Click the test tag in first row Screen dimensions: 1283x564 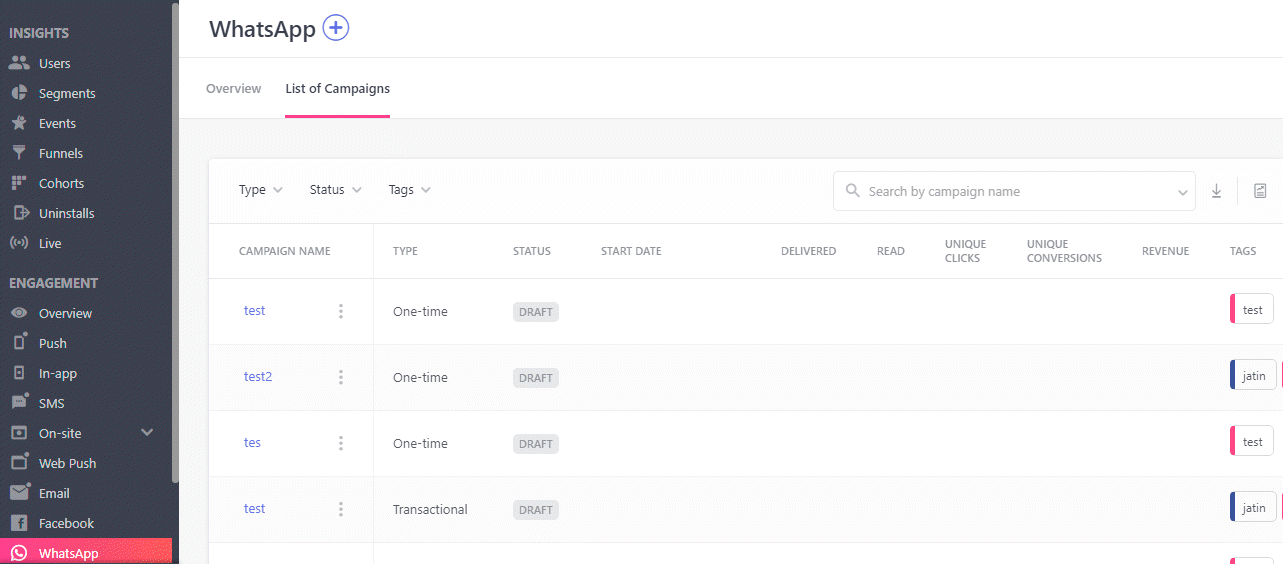1252,310
